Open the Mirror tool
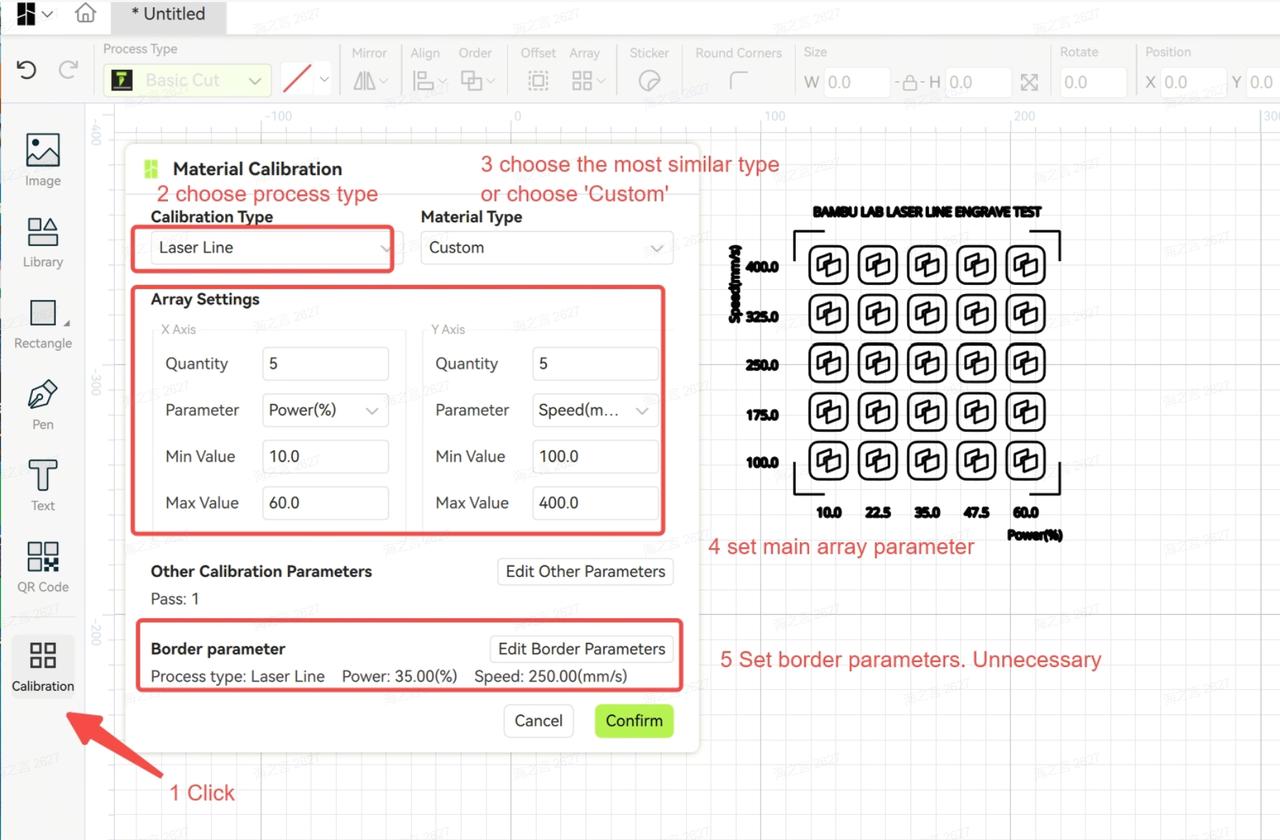 pyautogui.click(x=369, y=81)
